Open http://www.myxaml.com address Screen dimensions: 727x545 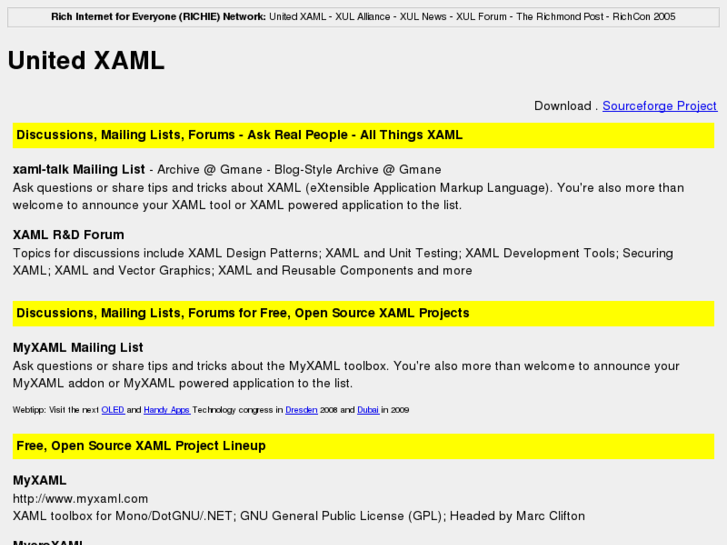click(x=80, y=499)
